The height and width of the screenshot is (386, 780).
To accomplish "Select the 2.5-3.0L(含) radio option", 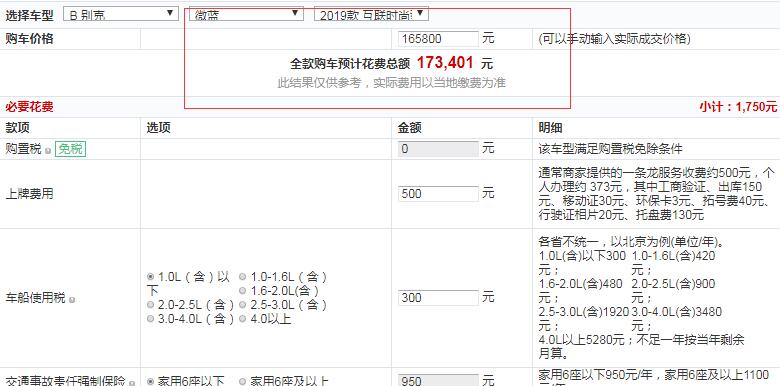I will point(242,304).
